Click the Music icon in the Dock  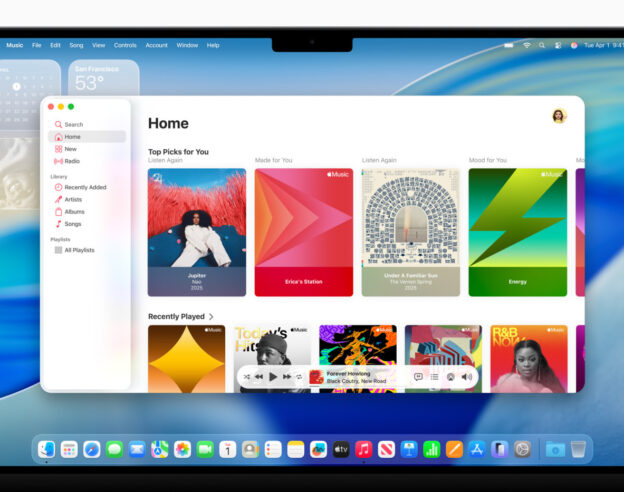[x=364, y=449]
